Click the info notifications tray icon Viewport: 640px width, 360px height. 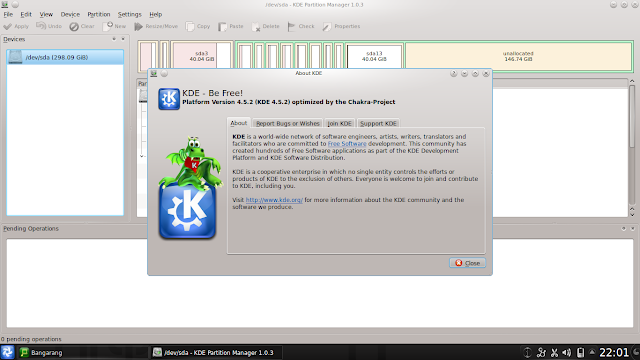pyautogui.click(x=527, y=353)
